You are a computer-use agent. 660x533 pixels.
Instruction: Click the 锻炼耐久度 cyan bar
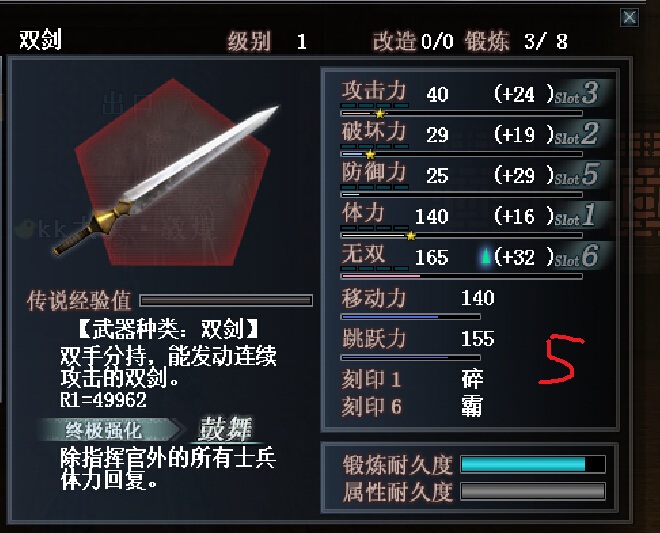pos(533,464)
